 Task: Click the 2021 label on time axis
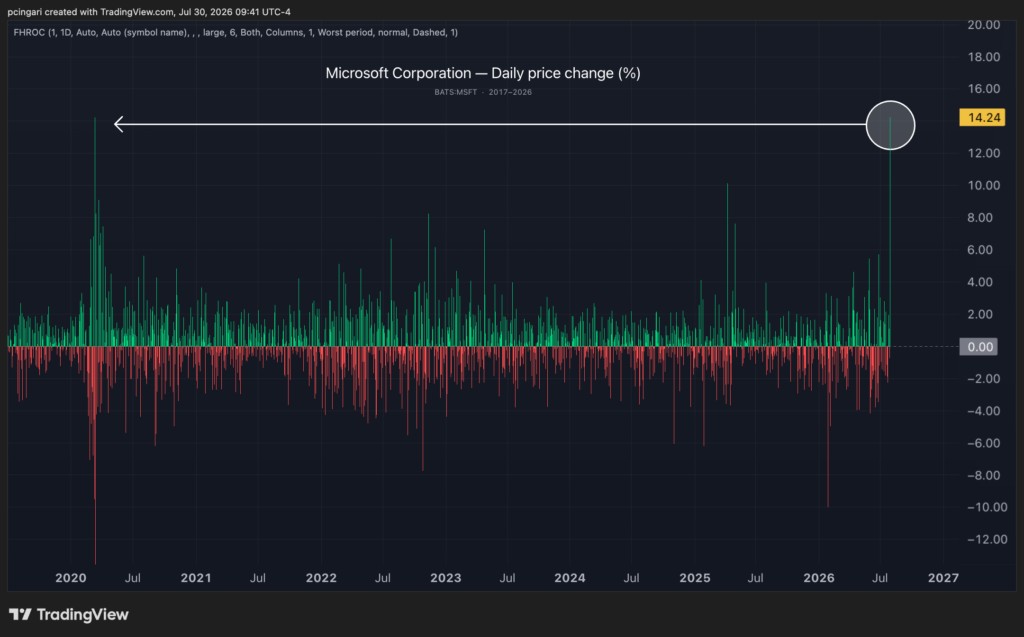(x=196, y=578)
